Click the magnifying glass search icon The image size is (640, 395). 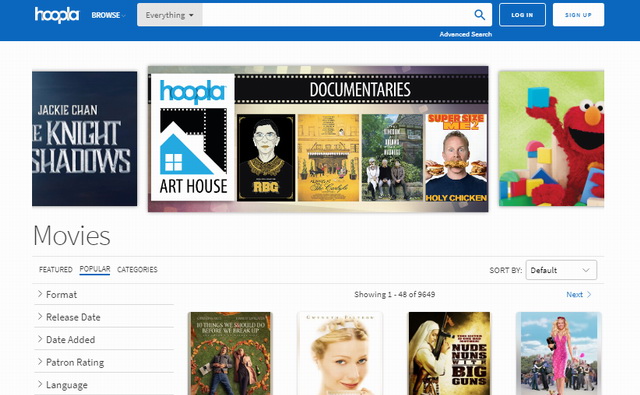pyautogui.click(x=480, y=15)
